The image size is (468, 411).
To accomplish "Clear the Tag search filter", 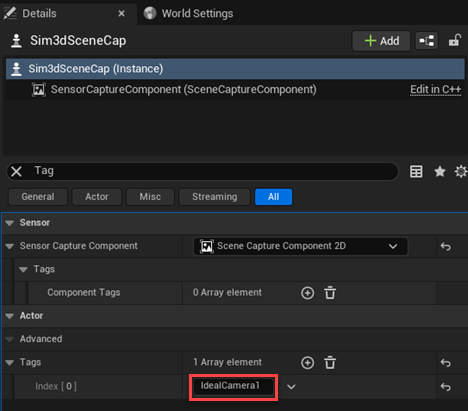I will coord(16,172).
